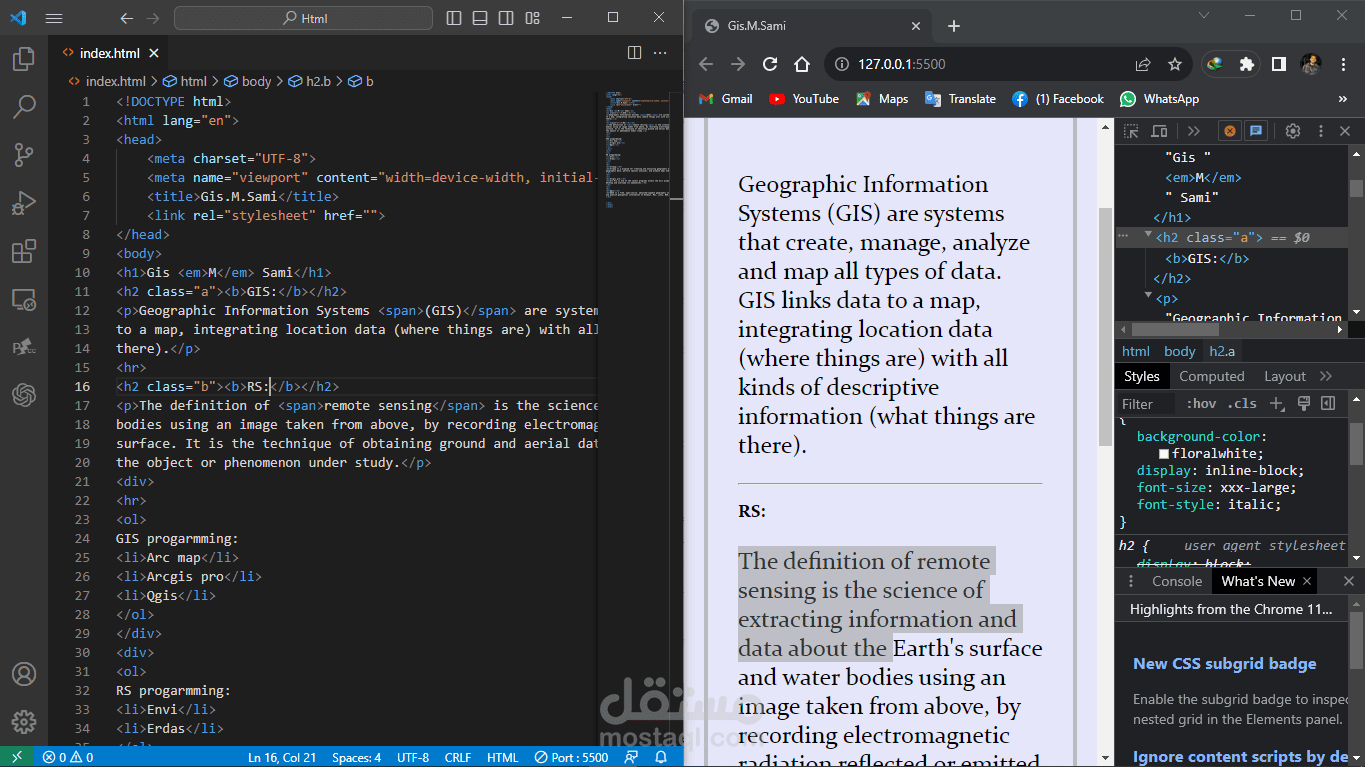Reload the page in Chrome
Viewport: 1365px width, 767px height.
click(770, 64)
